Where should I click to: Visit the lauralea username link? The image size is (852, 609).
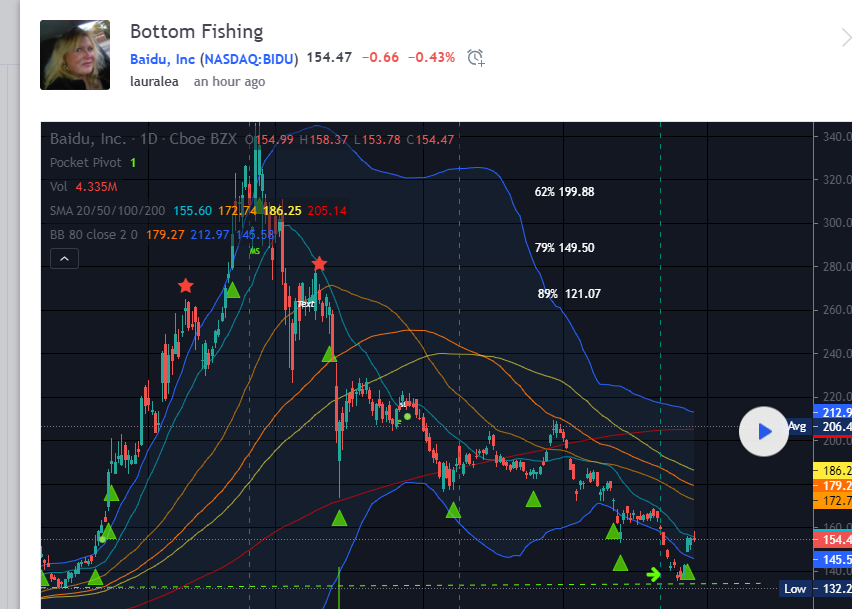[x=154, y=82]
